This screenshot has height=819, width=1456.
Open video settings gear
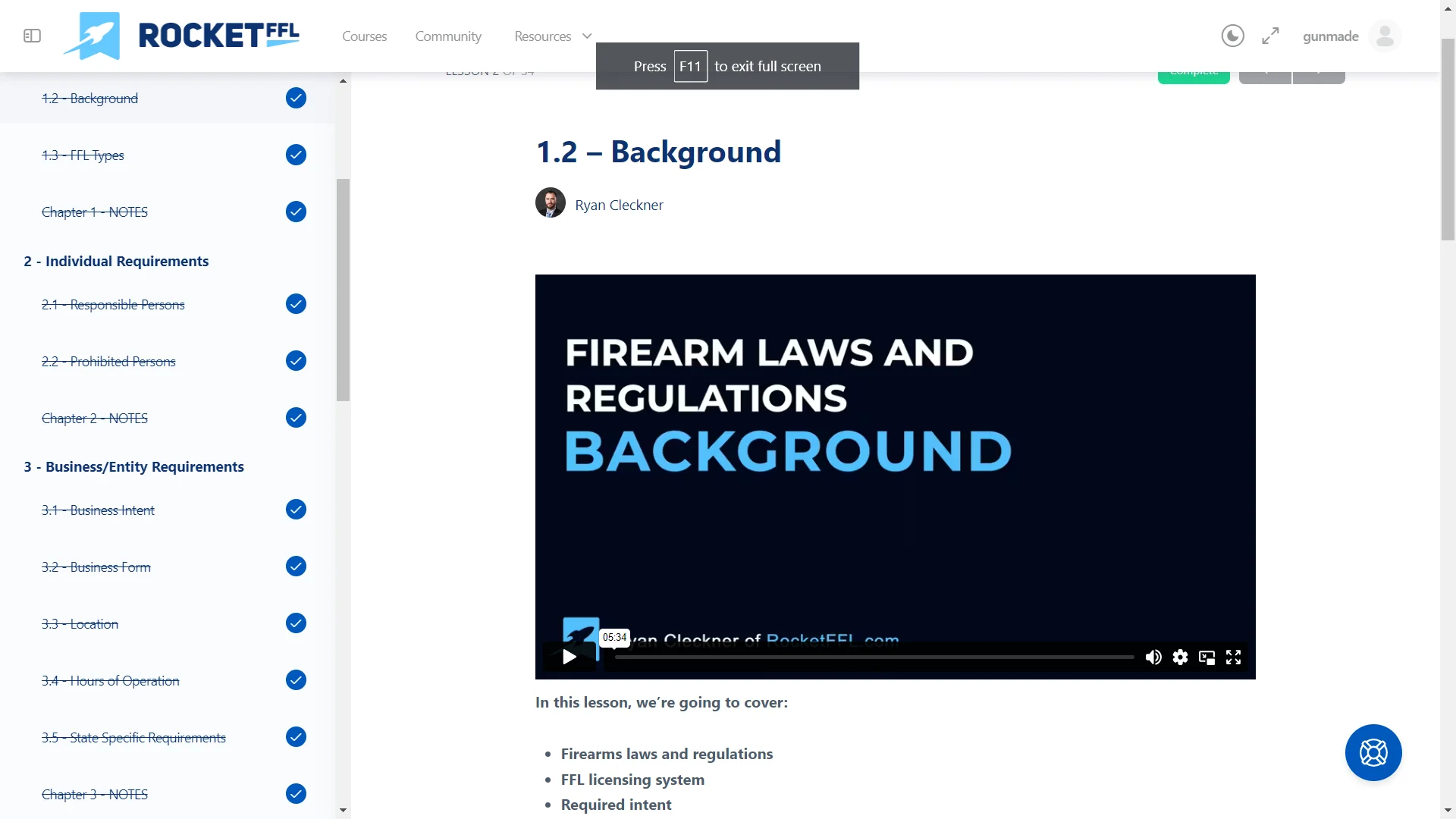click(1180, 657)
